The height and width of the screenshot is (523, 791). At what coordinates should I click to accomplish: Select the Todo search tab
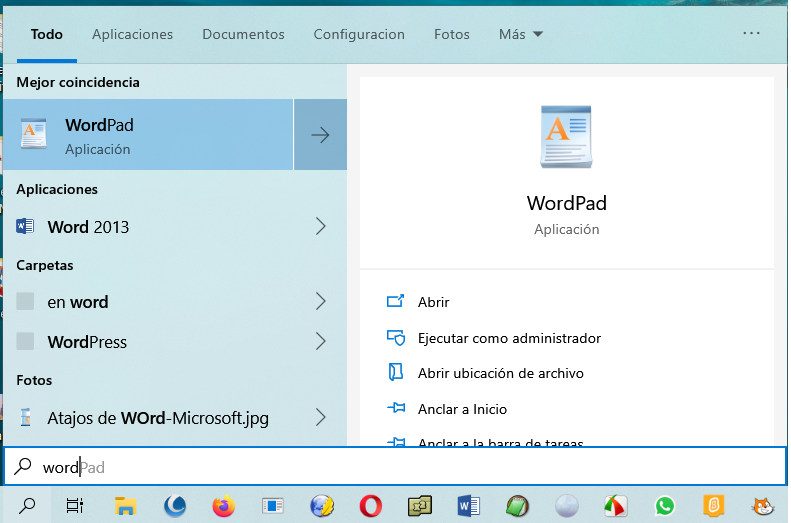(x=46, y=34)
